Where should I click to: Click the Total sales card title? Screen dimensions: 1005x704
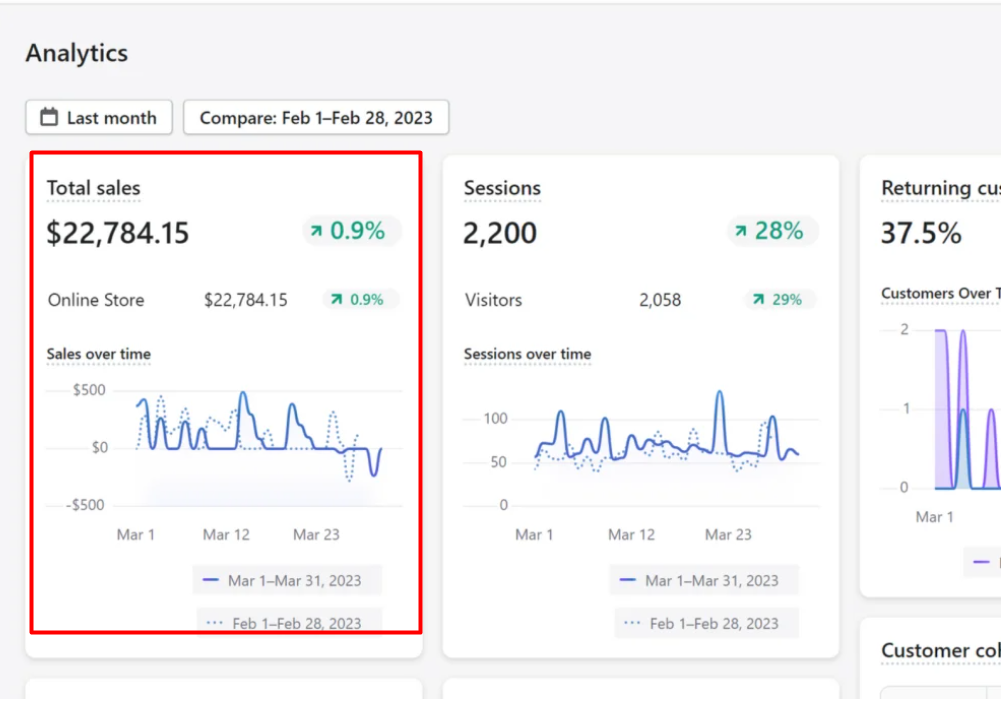coord(94,188)
